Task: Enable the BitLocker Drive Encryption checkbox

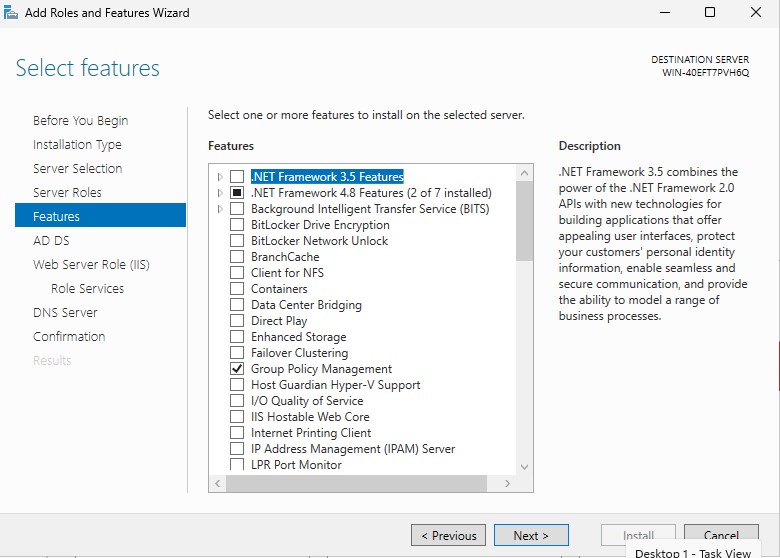Action: 237,225
